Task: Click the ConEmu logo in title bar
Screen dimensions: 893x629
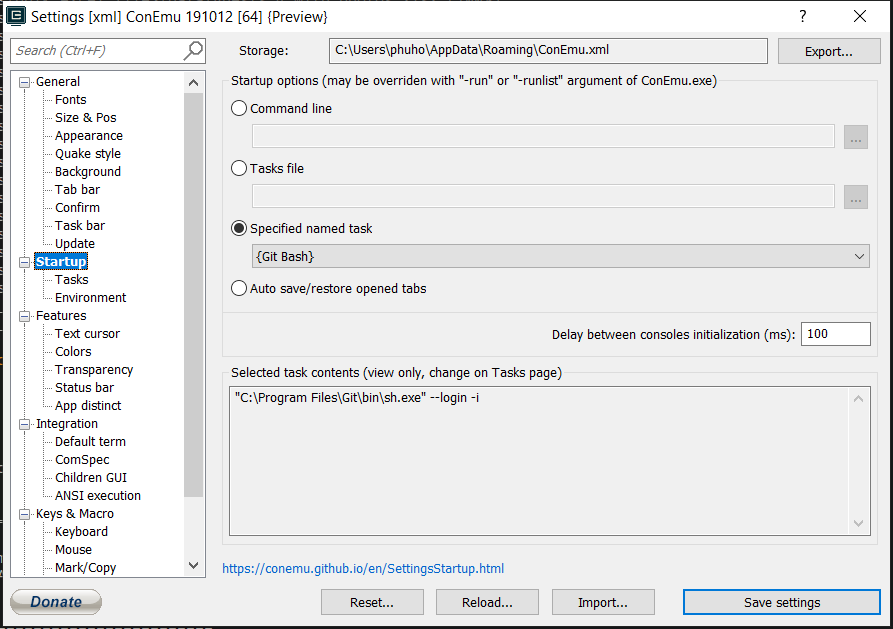Action: [x=16, y=16]
